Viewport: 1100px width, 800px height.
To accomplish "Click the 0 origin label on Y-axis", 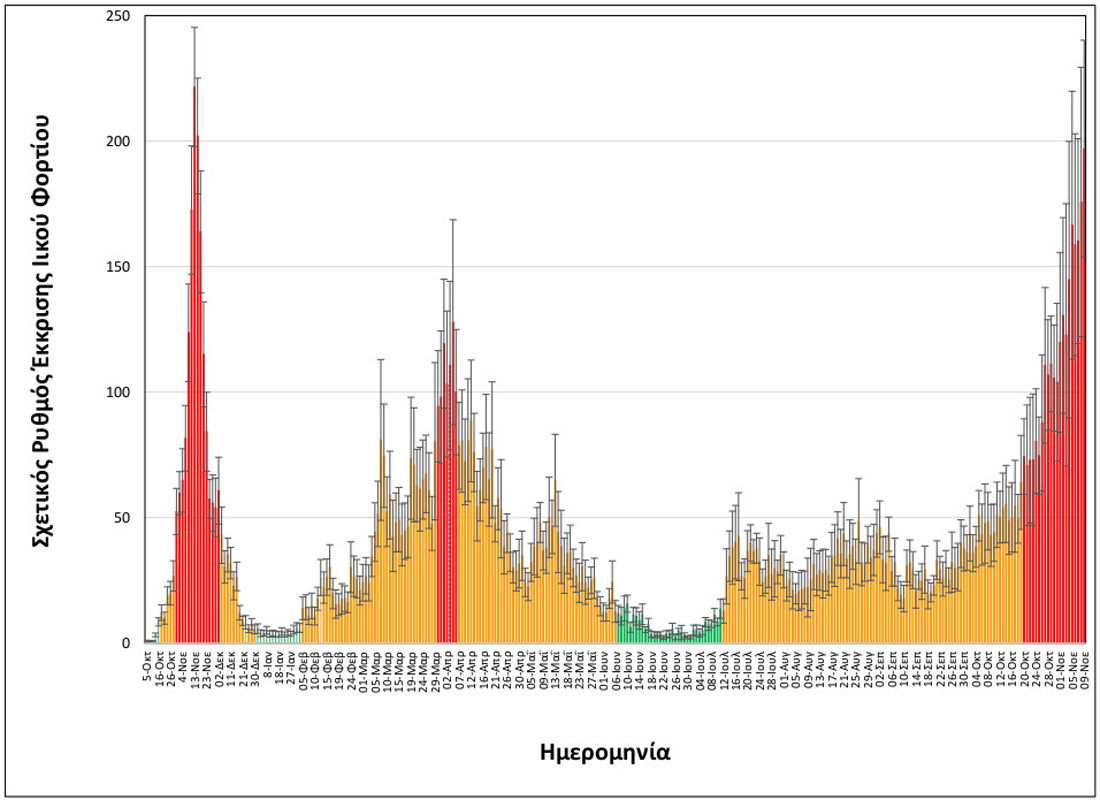I will pyautogui.click(x=127, y=643).
